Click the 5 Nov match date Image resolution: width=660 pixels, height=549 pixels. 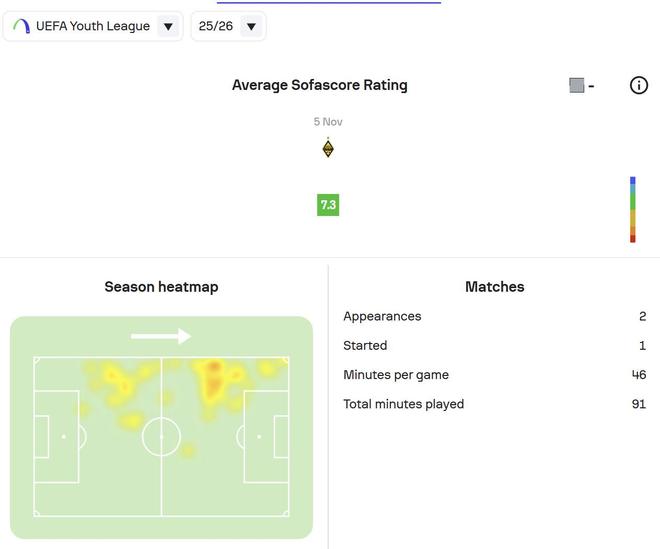point(328,122)
